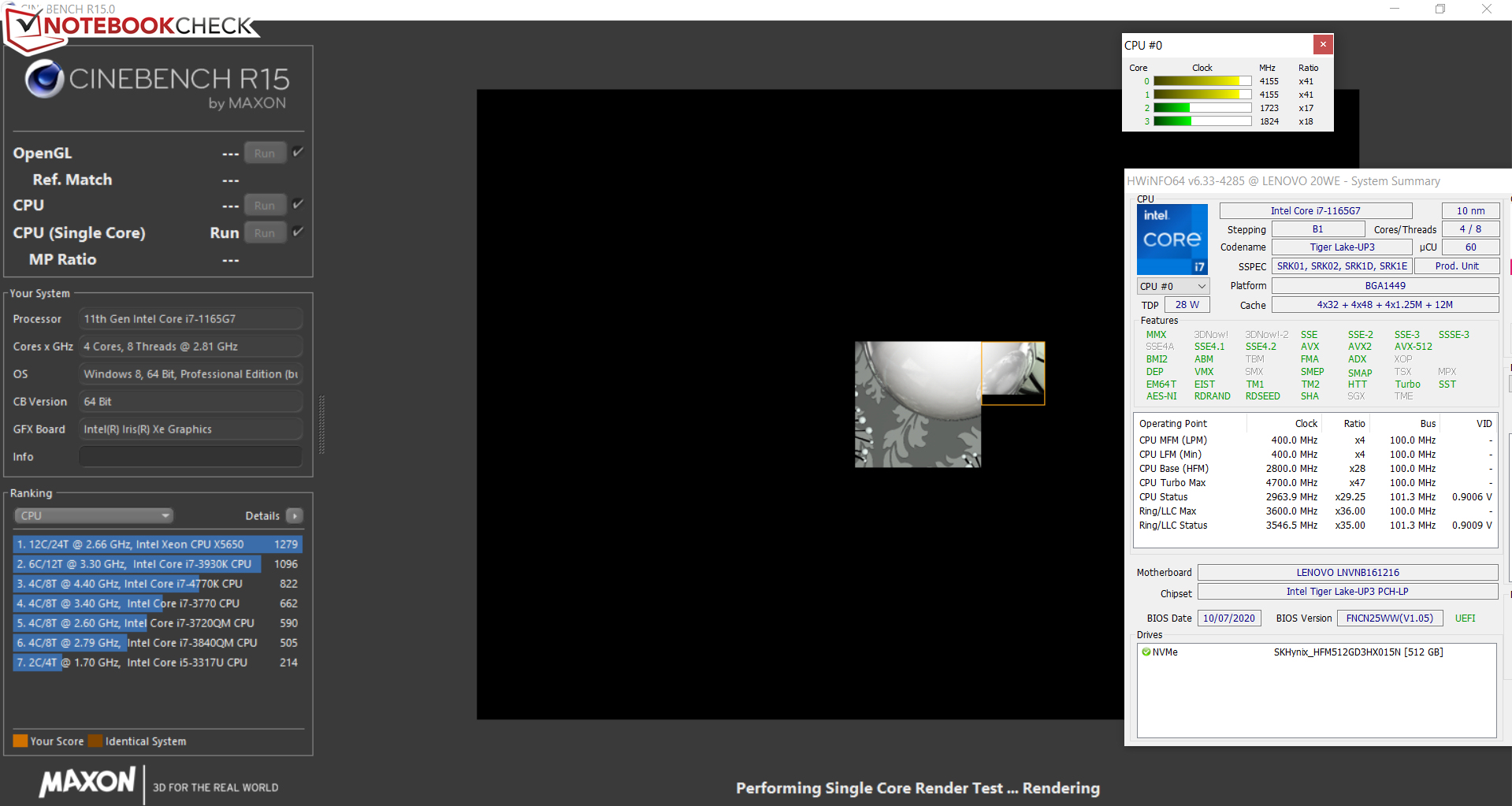The image size is (1512, 806).
Task: Click the left panel resize grip handle
Action: [x=321, y=425]
